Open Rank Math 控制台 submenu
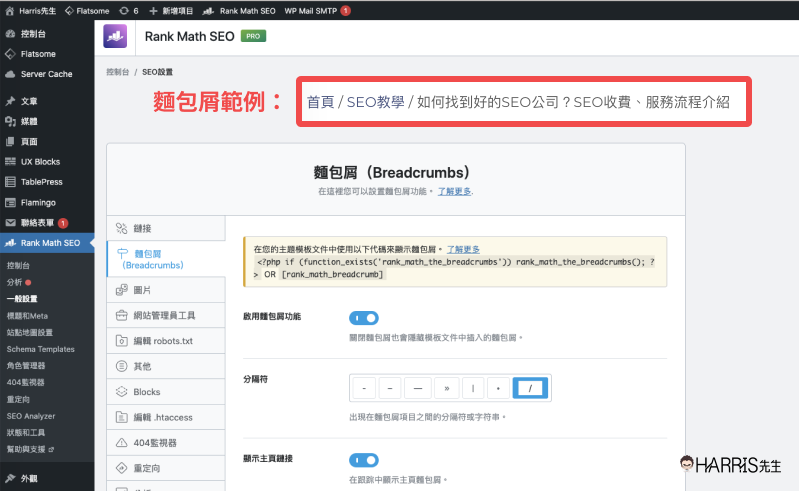 (18, 265)
